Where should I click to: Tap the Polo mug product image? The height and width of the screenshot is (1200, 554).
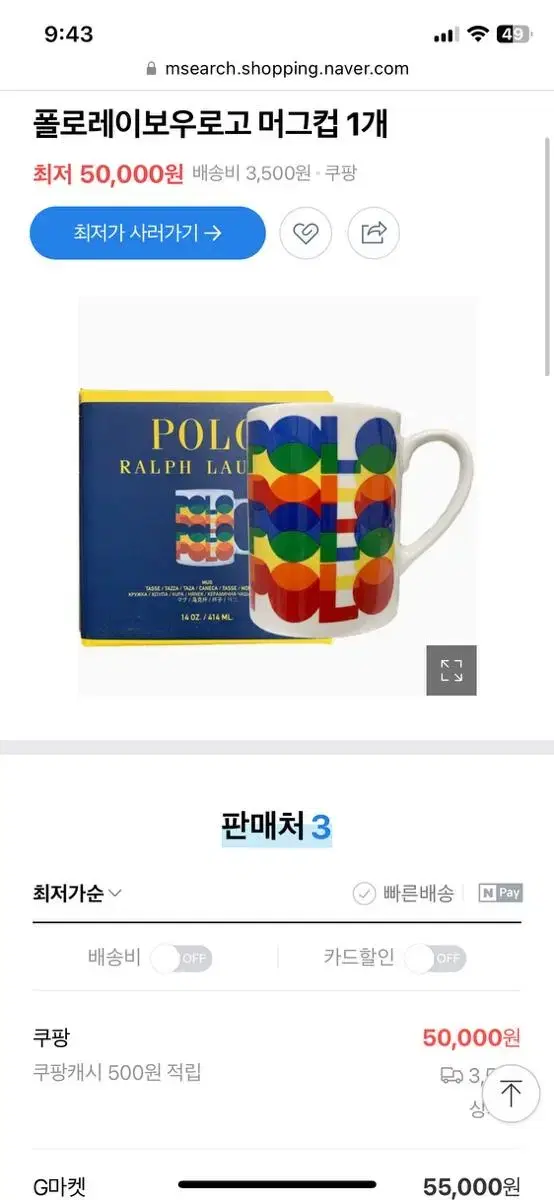(277, 495)
